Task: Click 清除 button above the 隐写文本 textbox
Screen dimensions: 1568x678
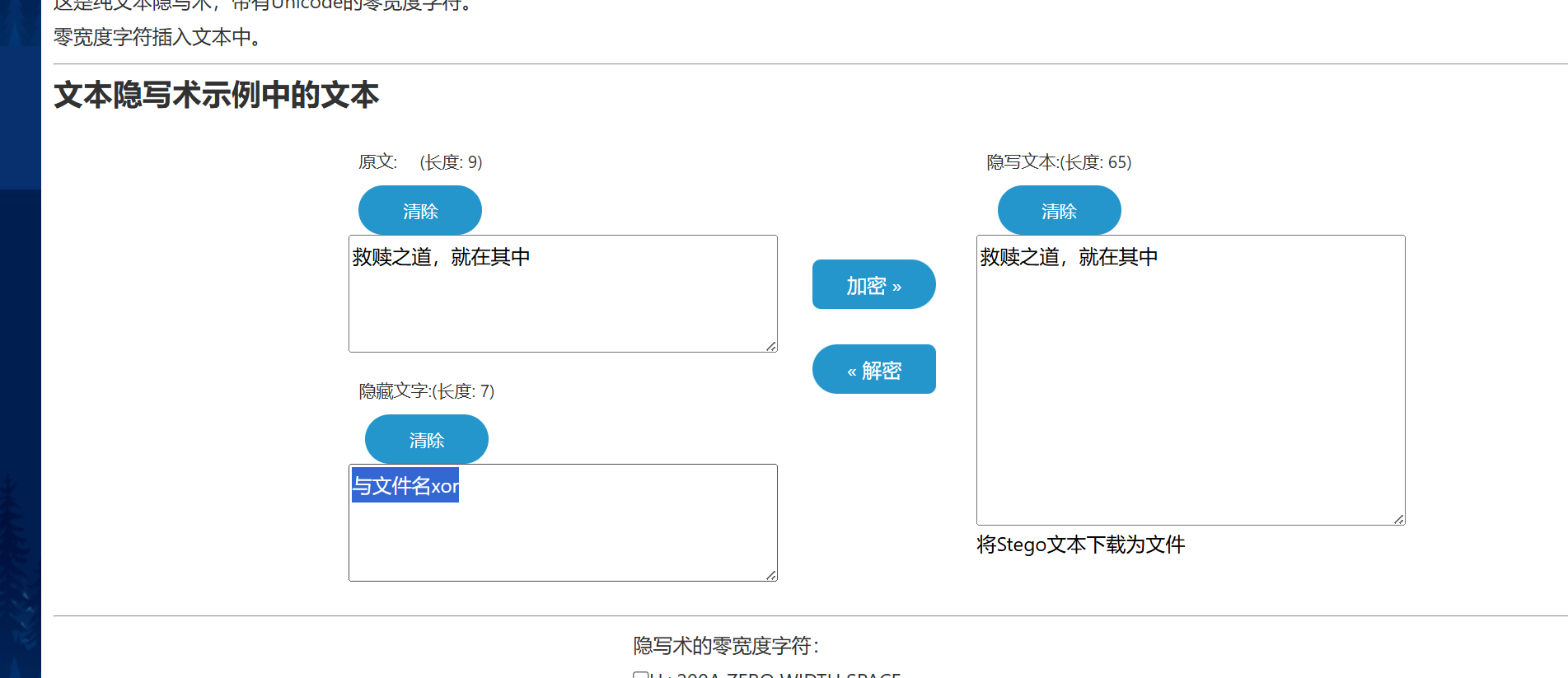Action: click(x=1059, y=211)
